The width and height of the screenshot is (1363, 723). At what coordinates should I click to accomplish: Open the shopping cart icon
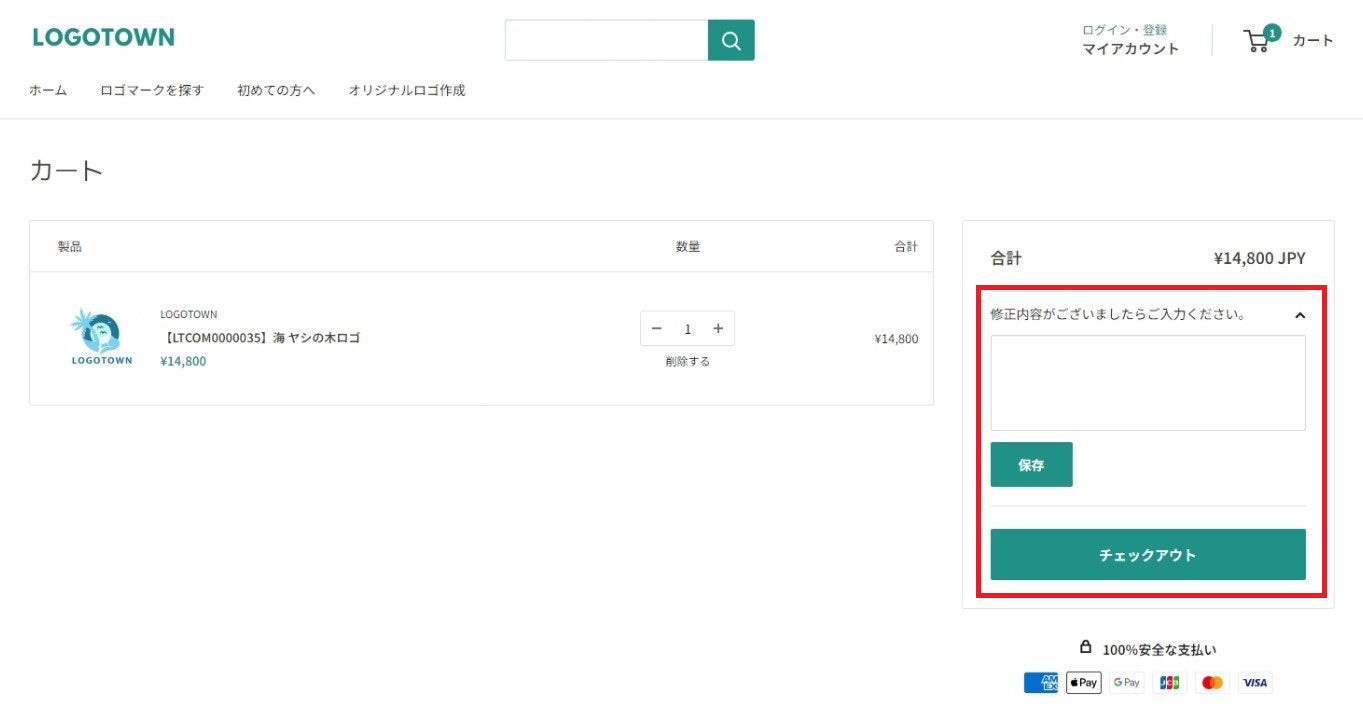1258,41
